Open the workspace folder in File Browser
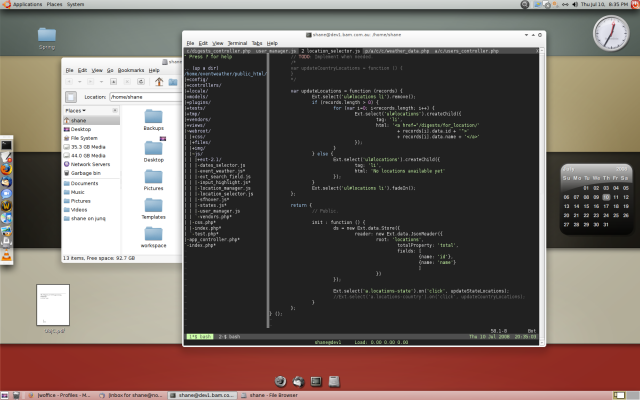Image resolution: width=640 pixels, height=400 pixels. [153, 237]
